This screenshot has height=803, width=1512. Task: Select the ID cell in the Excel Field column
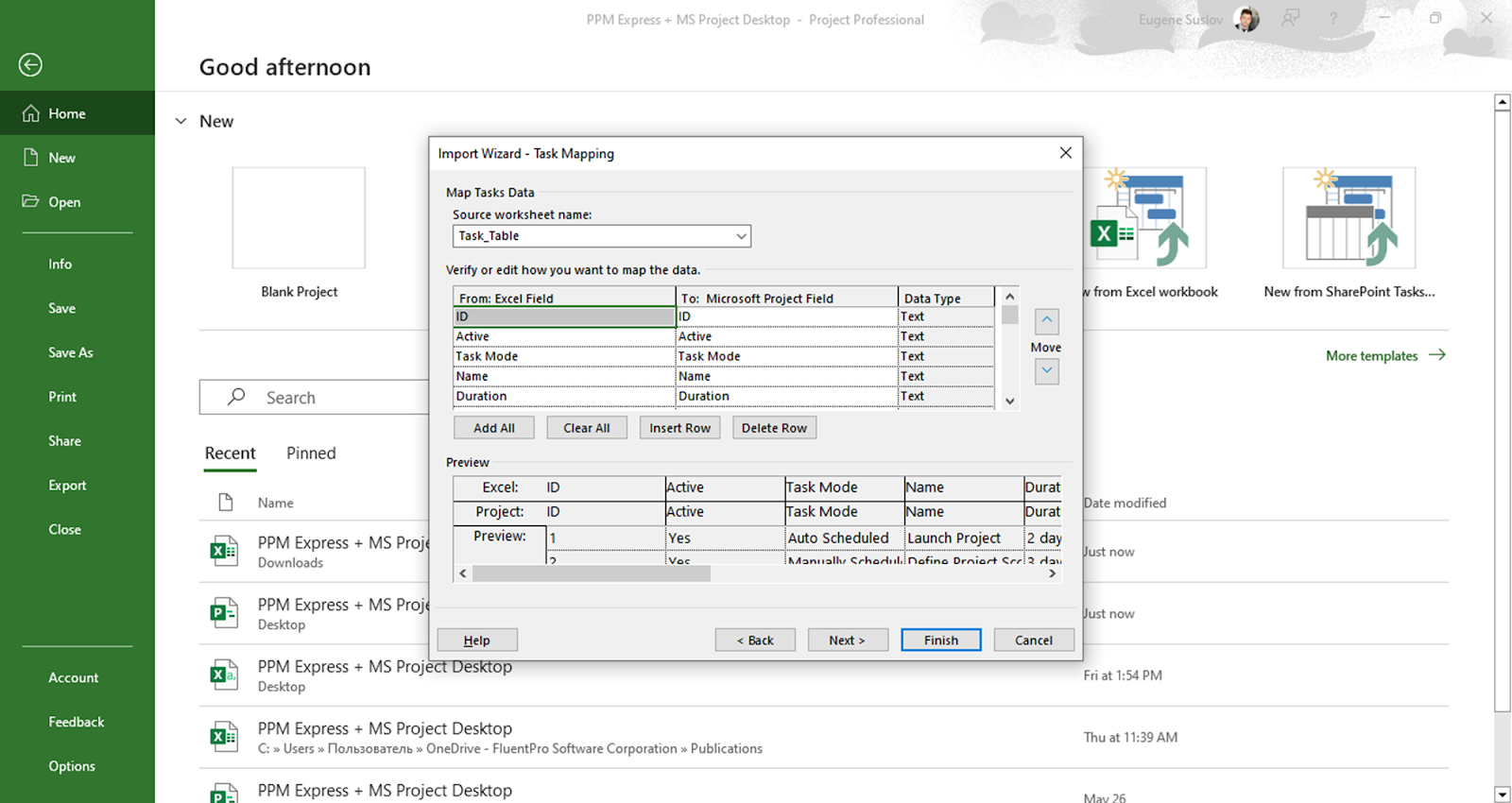(x=564, y=316)
